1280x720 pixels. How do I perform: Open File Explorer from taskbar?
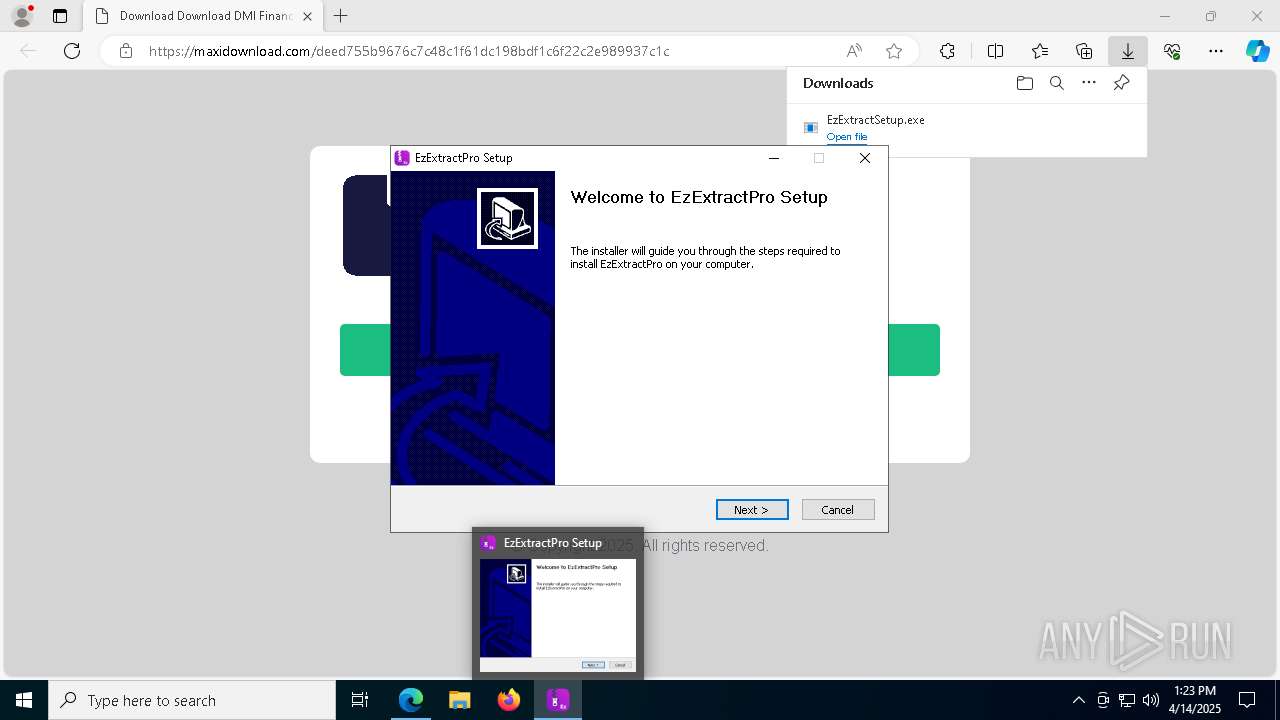(459, 700)
